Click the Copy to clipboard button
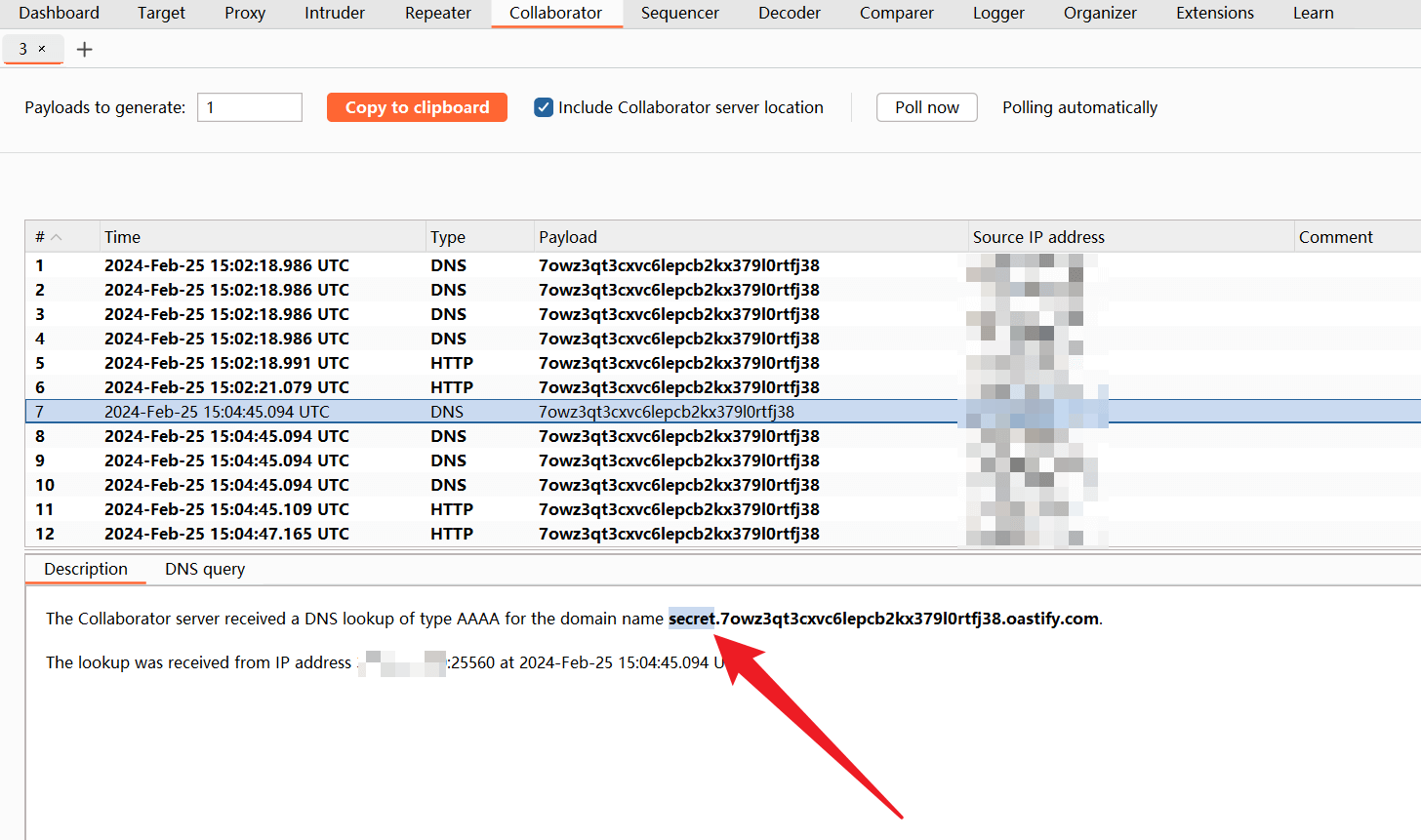 pos(418,107)
